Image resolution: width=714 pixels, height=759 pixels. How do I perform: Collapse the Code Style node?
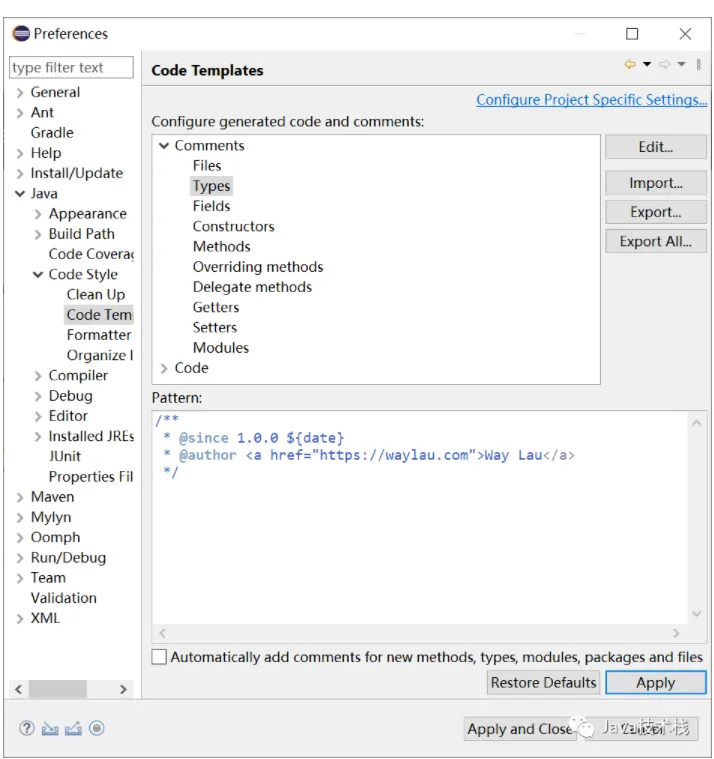coord(38,274)
